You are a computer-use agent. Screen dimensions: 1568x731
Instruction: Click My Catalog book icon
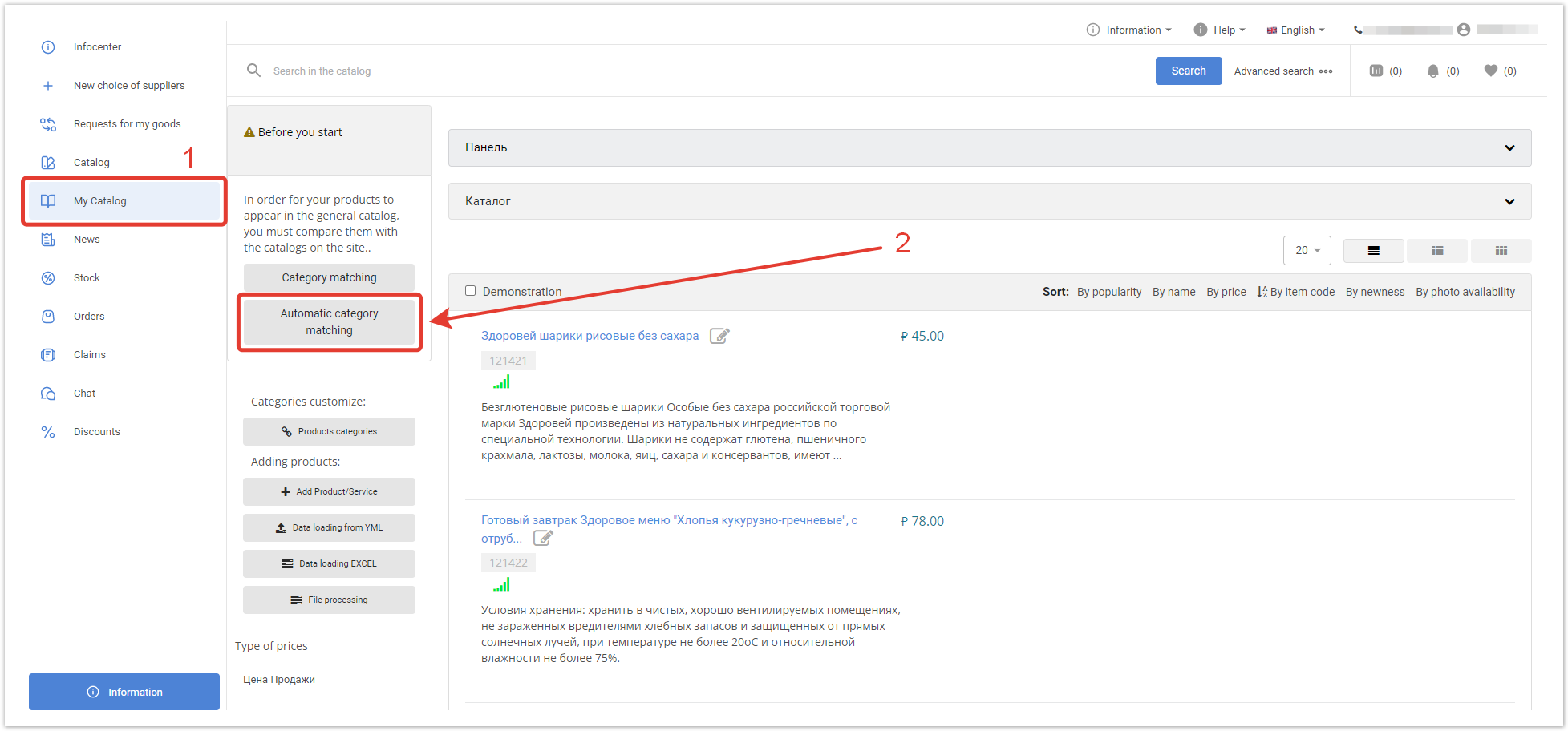[x=48, y=201]
